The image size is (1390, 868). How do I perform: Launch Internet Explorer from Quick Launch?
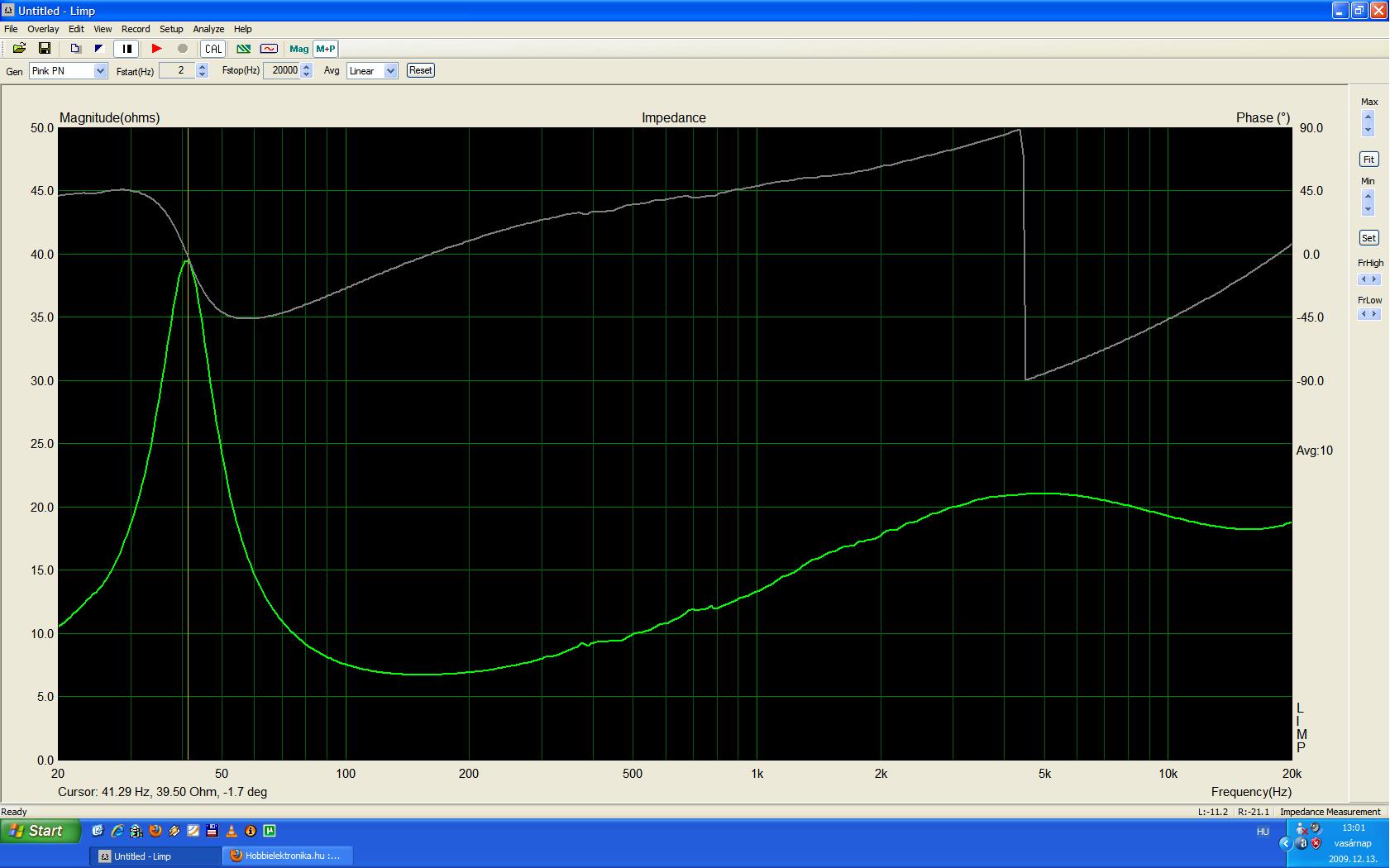pyautogui.click(x=117, y=831)
